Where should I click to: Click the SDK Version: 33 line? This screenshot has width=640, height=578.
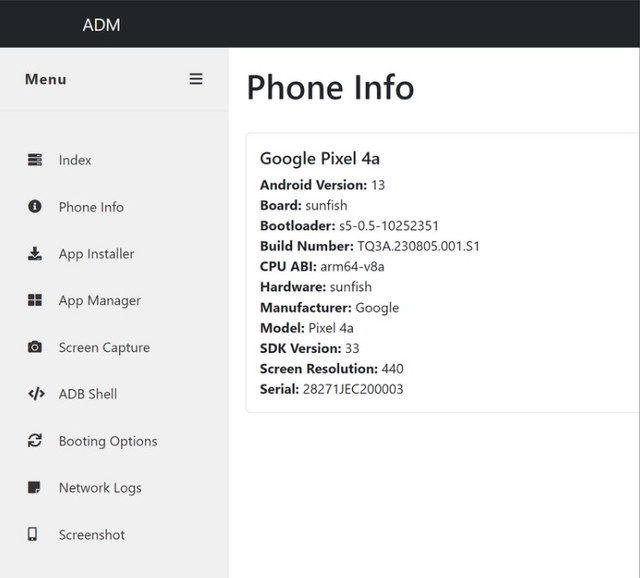pos(309,348)
